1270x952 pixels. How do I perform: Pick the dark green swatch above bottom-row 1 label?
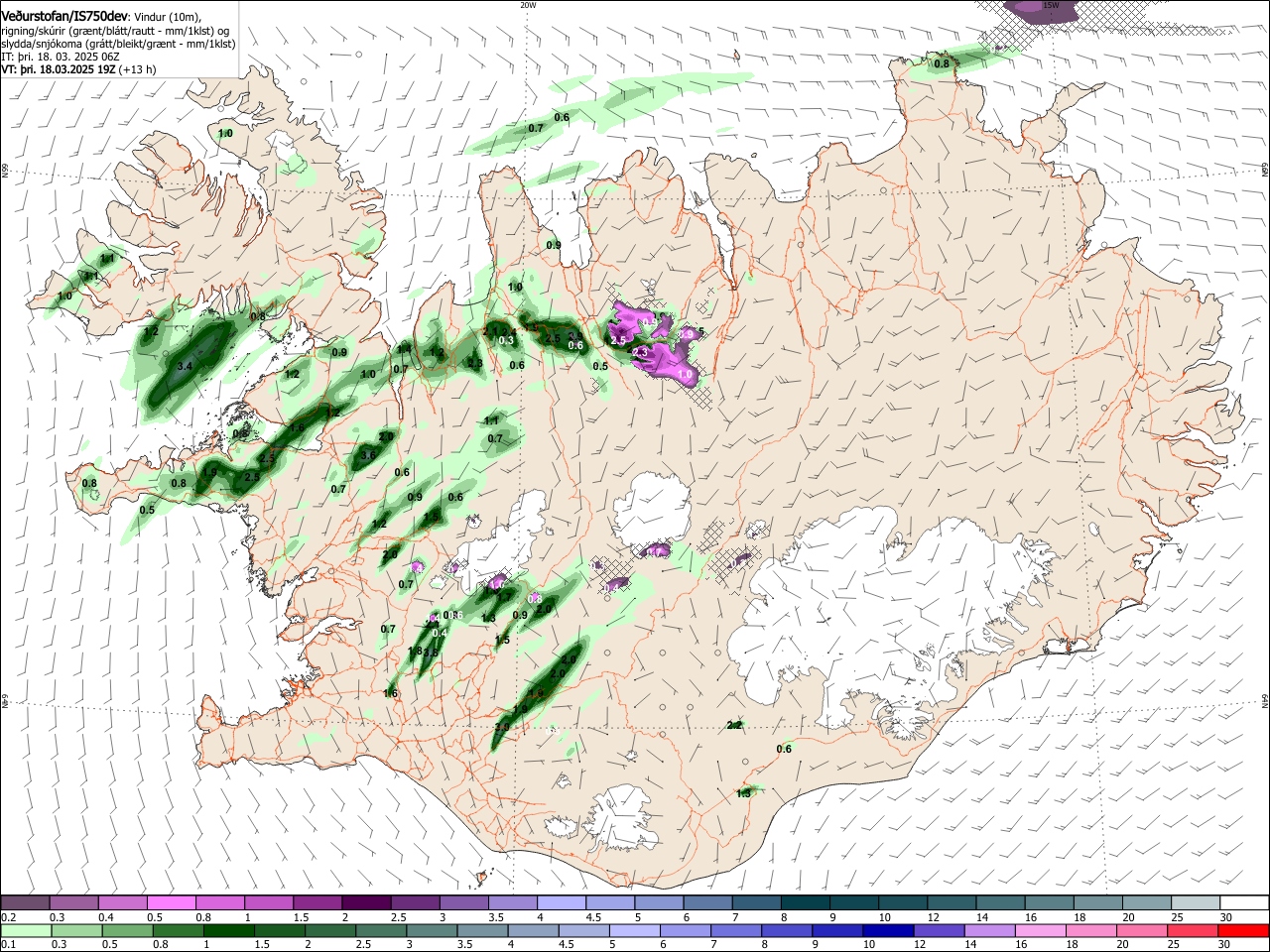(x=228, y=931)
